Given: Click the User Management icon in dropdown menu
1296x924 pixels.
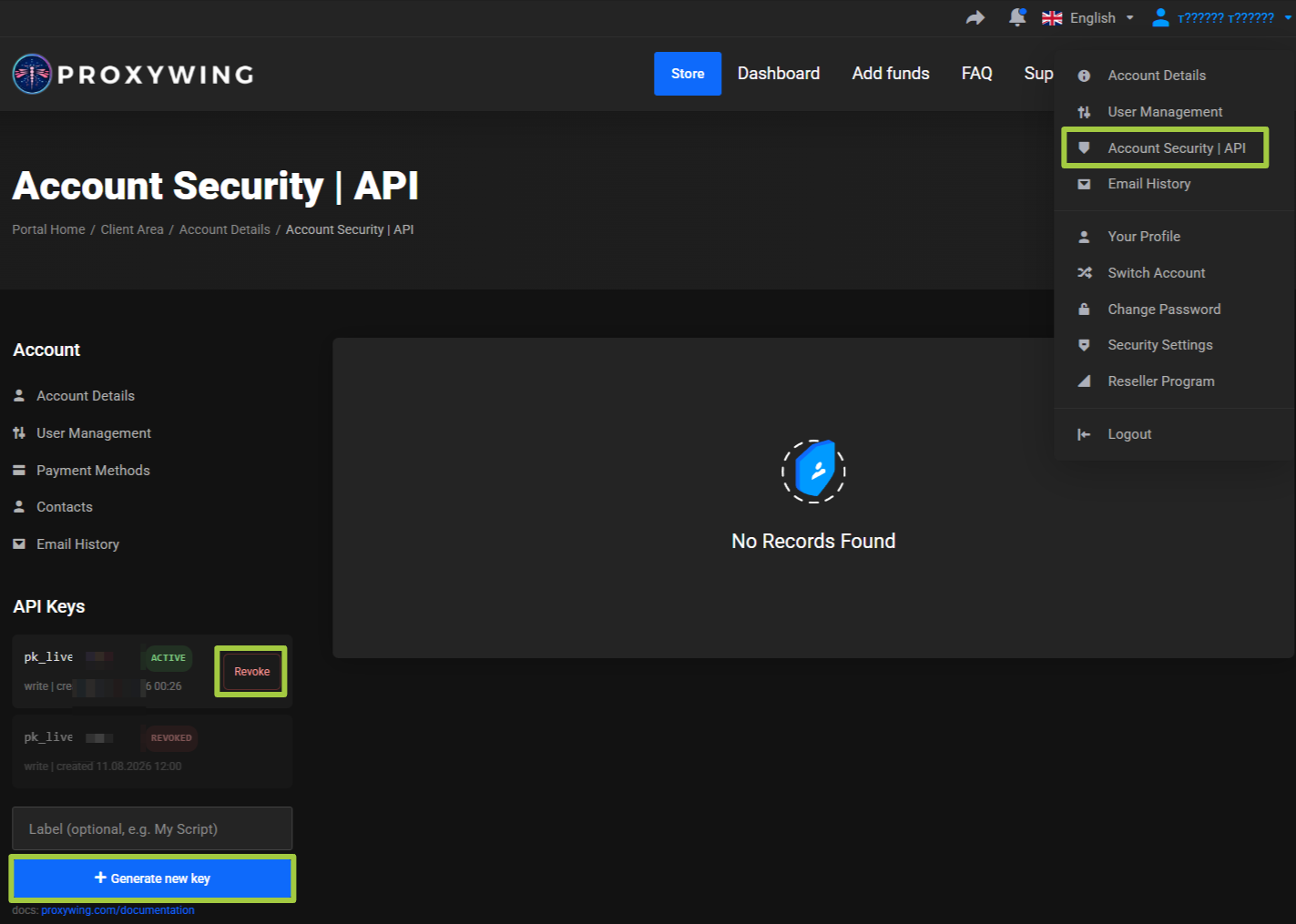Looking at the screenshot, I should point(1084,112).
